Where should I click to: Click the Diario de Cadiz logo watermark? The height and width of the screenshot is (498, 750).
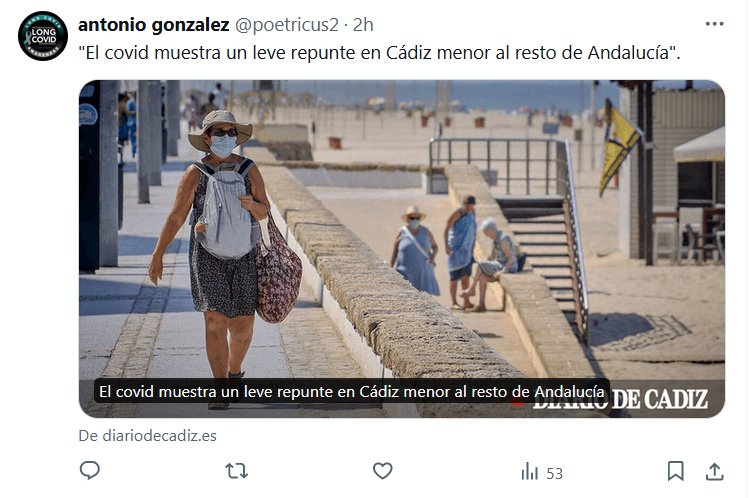point(620,399)
